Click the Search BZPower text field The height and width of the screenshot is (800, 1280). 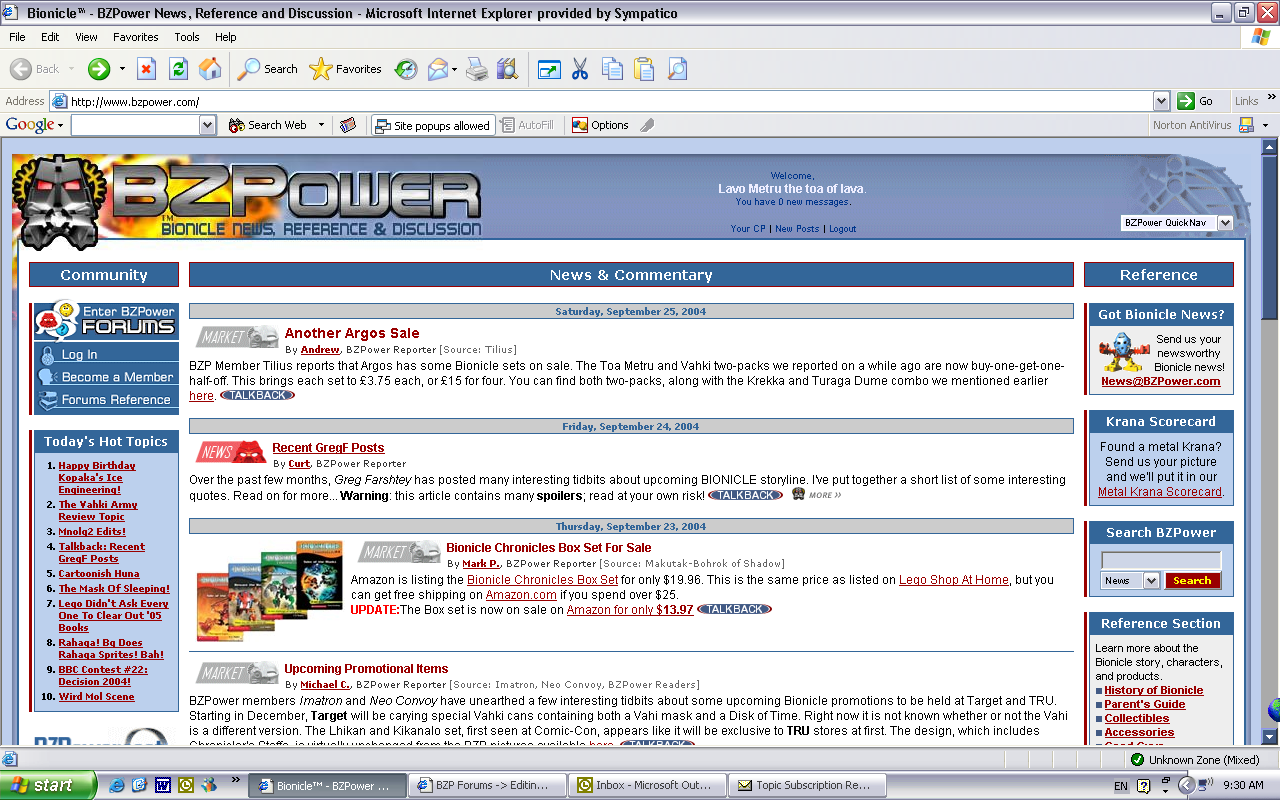1161,560
